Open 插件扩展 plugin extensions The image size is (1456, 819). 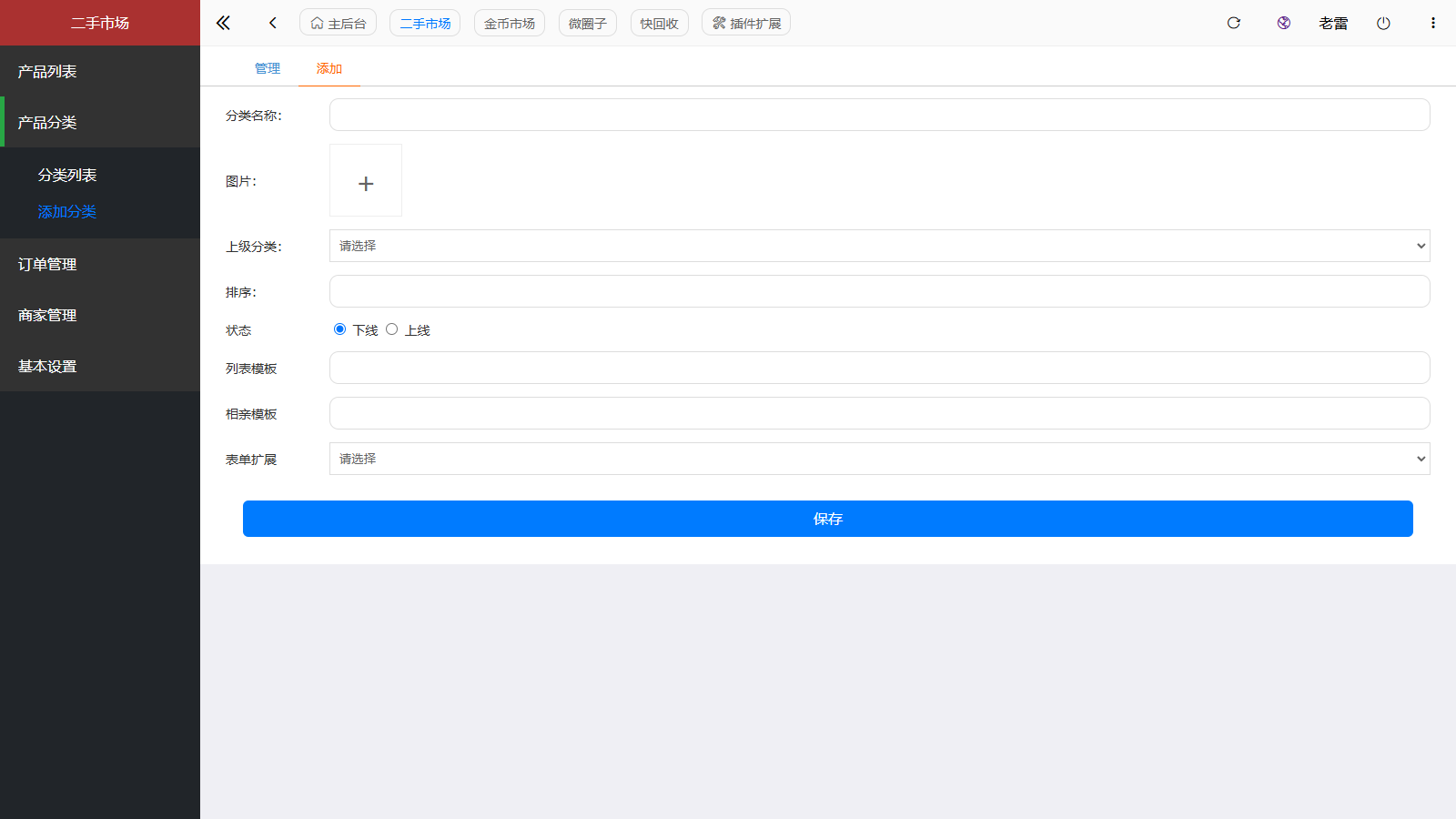[745, 23]
